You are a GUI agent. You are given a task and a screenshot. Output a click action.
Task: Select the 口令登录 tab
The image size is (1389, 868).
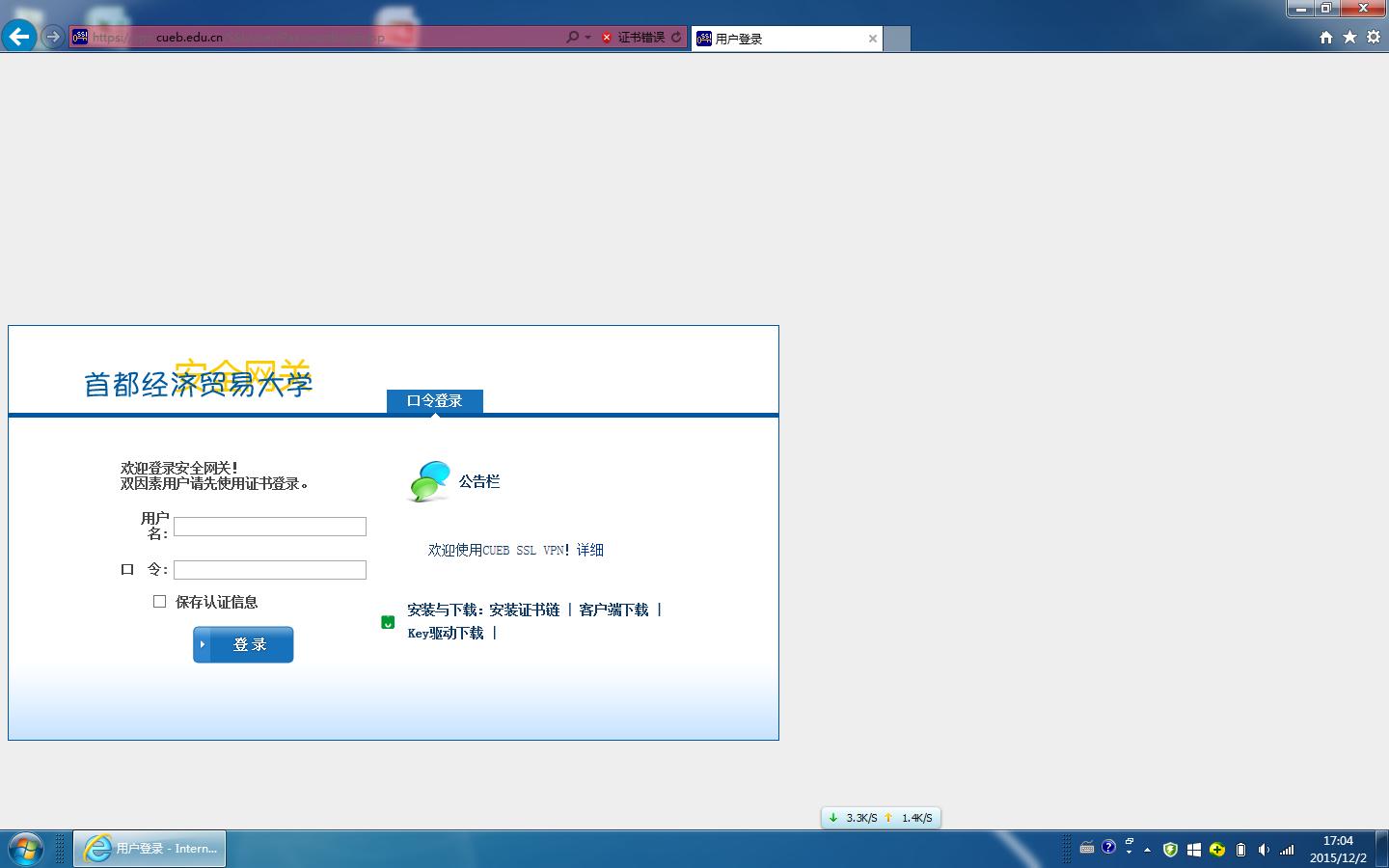435,400
